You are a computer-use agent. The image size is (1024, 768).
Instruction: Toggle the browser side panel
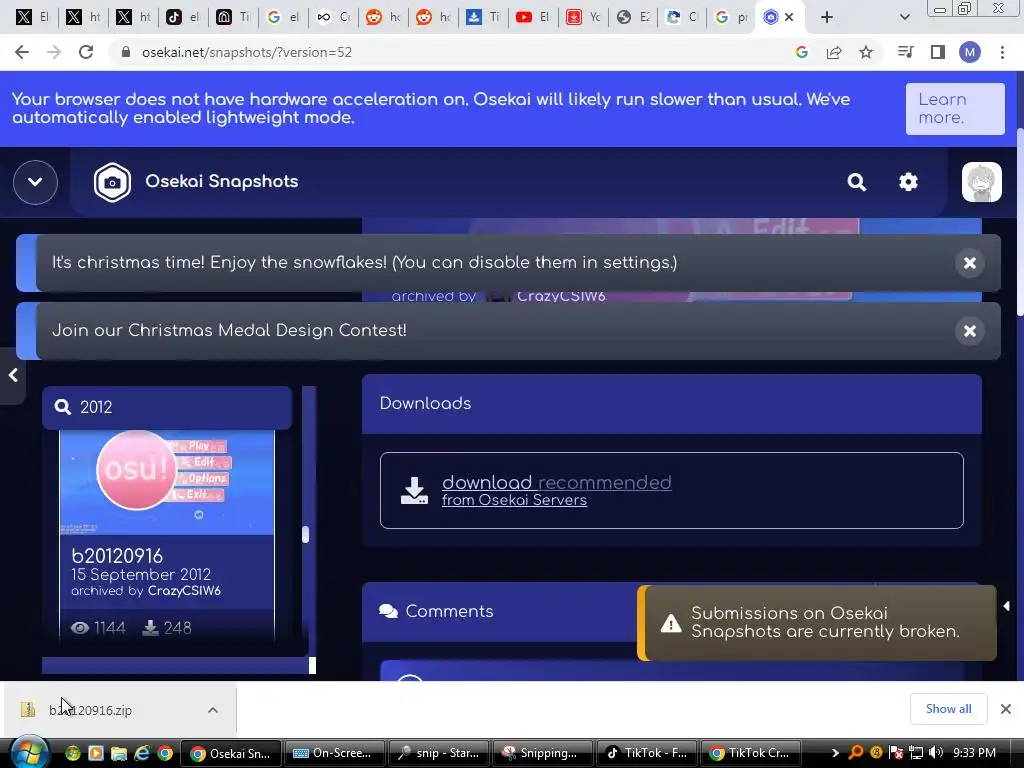[938, 52]
